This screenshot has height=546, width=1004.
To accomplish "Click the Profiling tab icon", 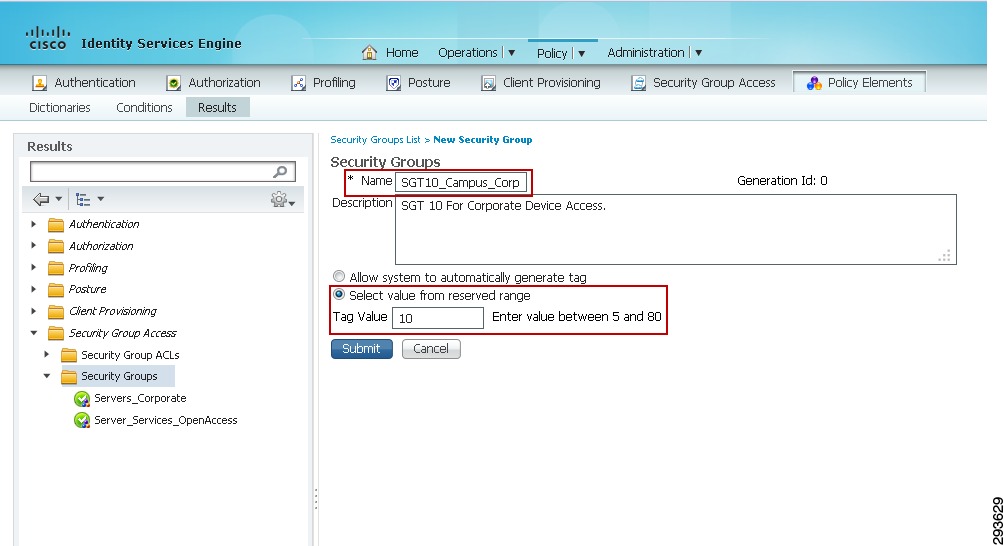I will coord(298,83).
